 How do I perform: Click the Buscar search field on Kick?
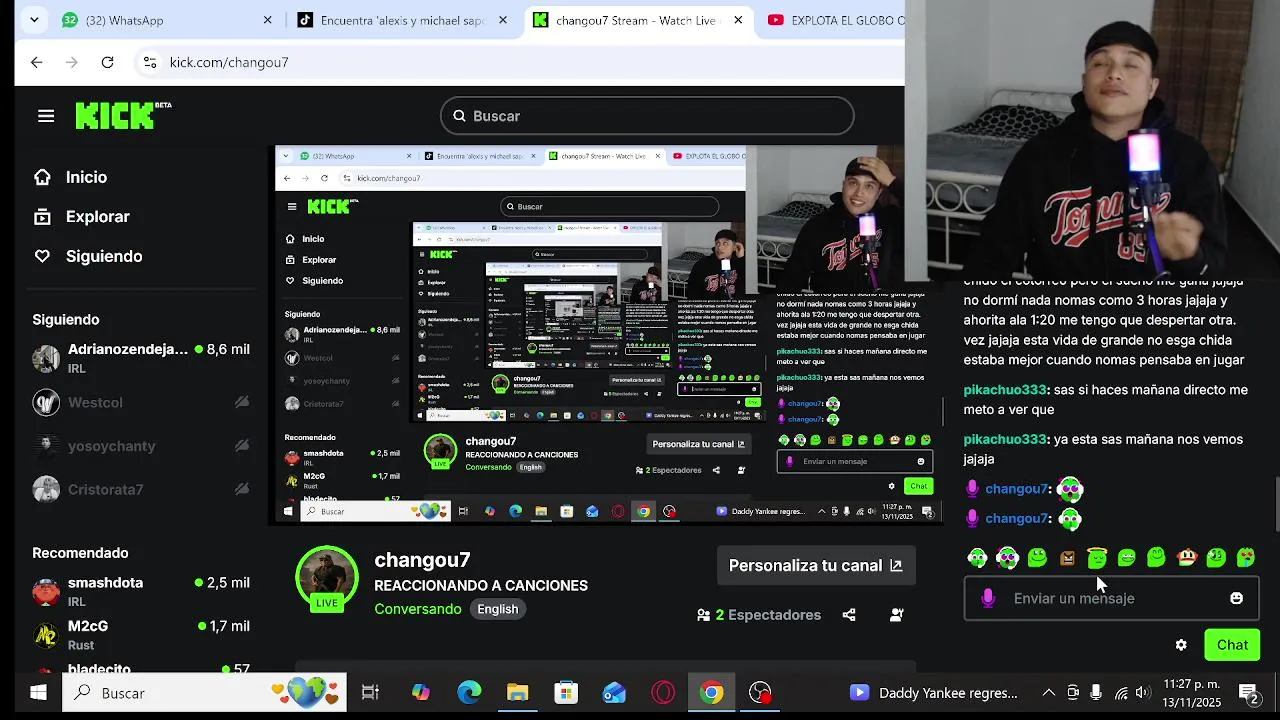point(647,116)
